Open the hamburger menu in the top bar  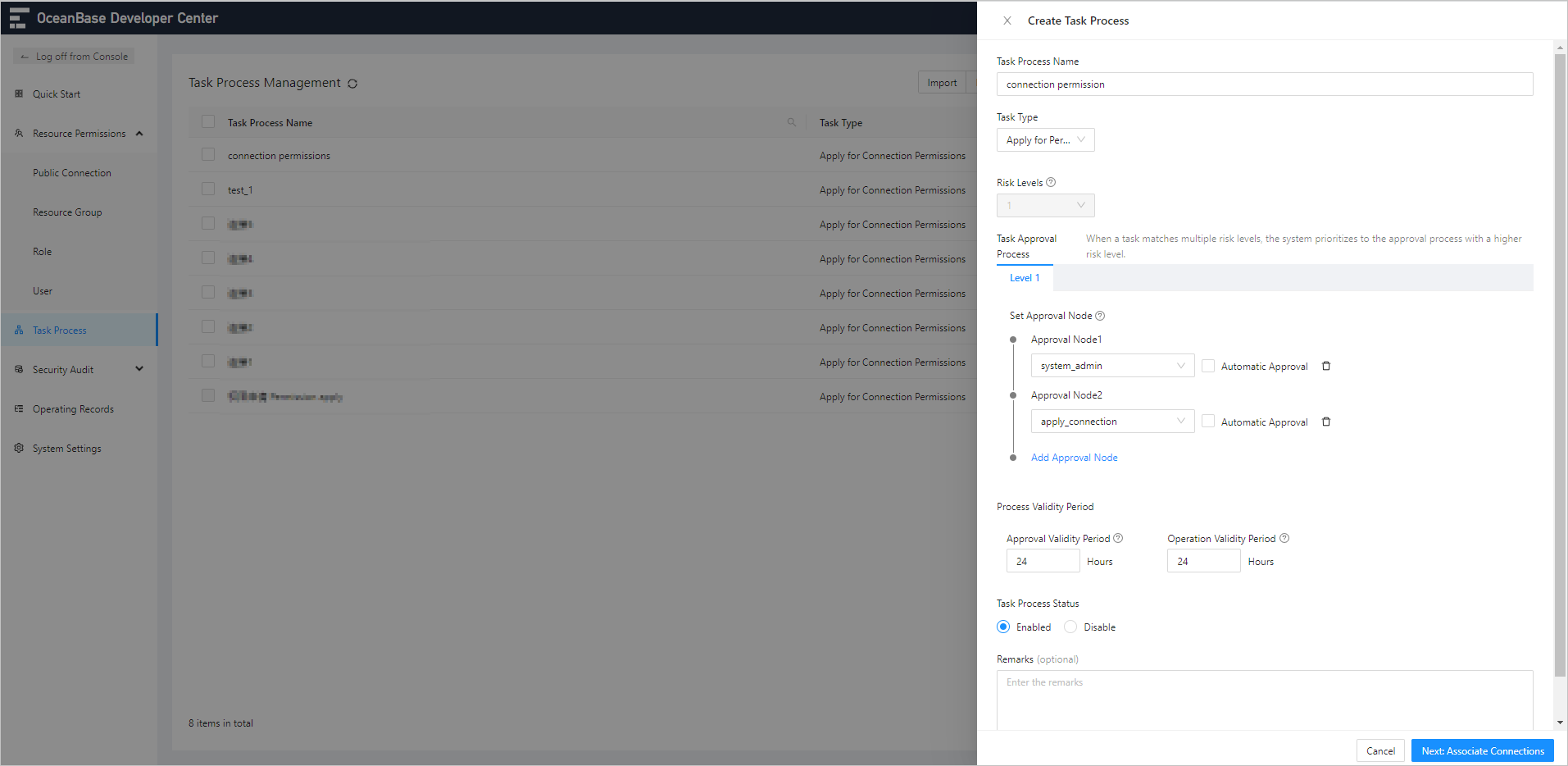(x=18, y=17)
